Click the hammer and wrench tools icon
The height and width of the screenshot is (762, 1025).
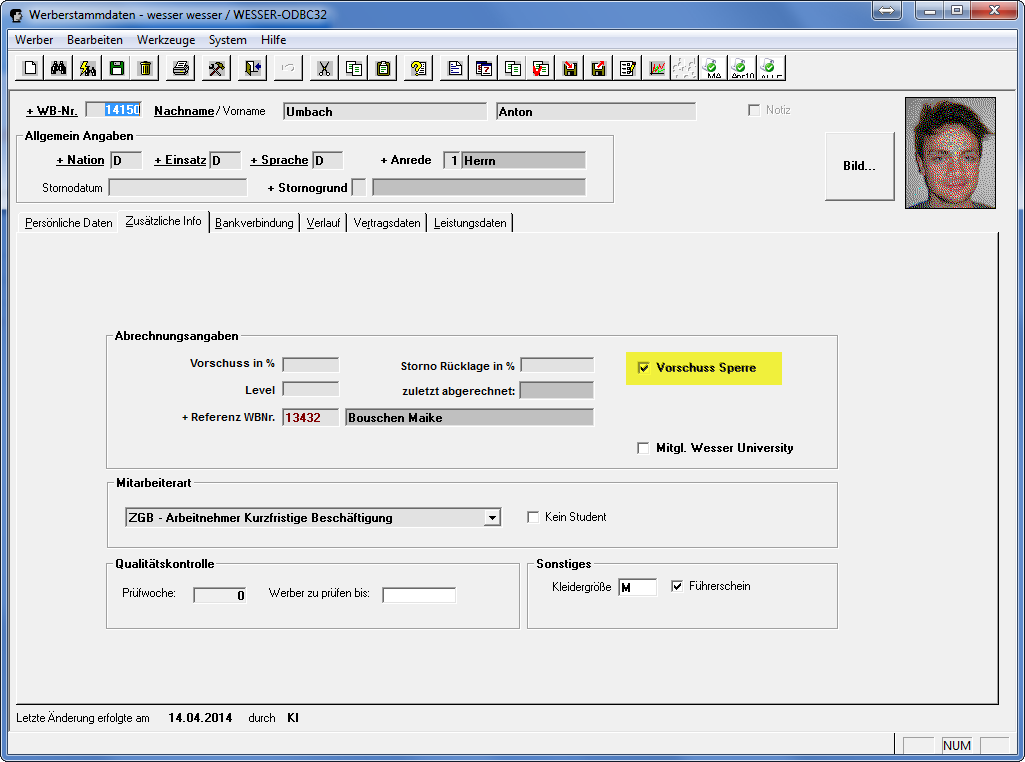[217, 68]
